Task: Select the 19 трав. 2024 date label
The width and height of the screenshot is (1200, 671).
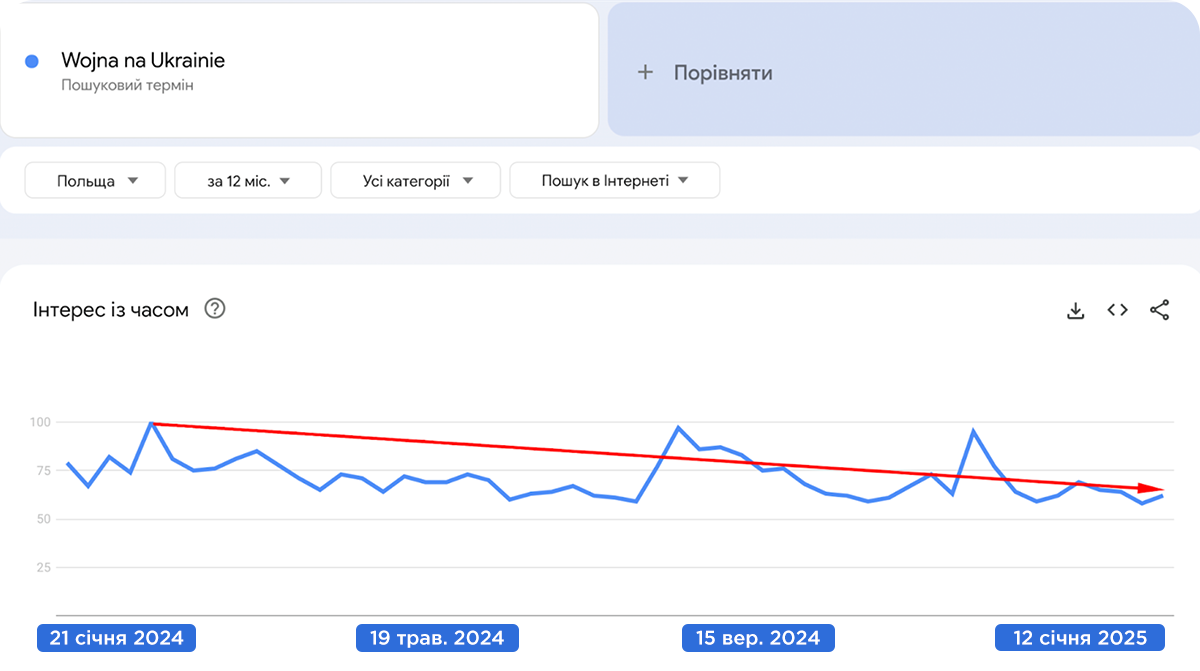Action: tap(437, 638)
